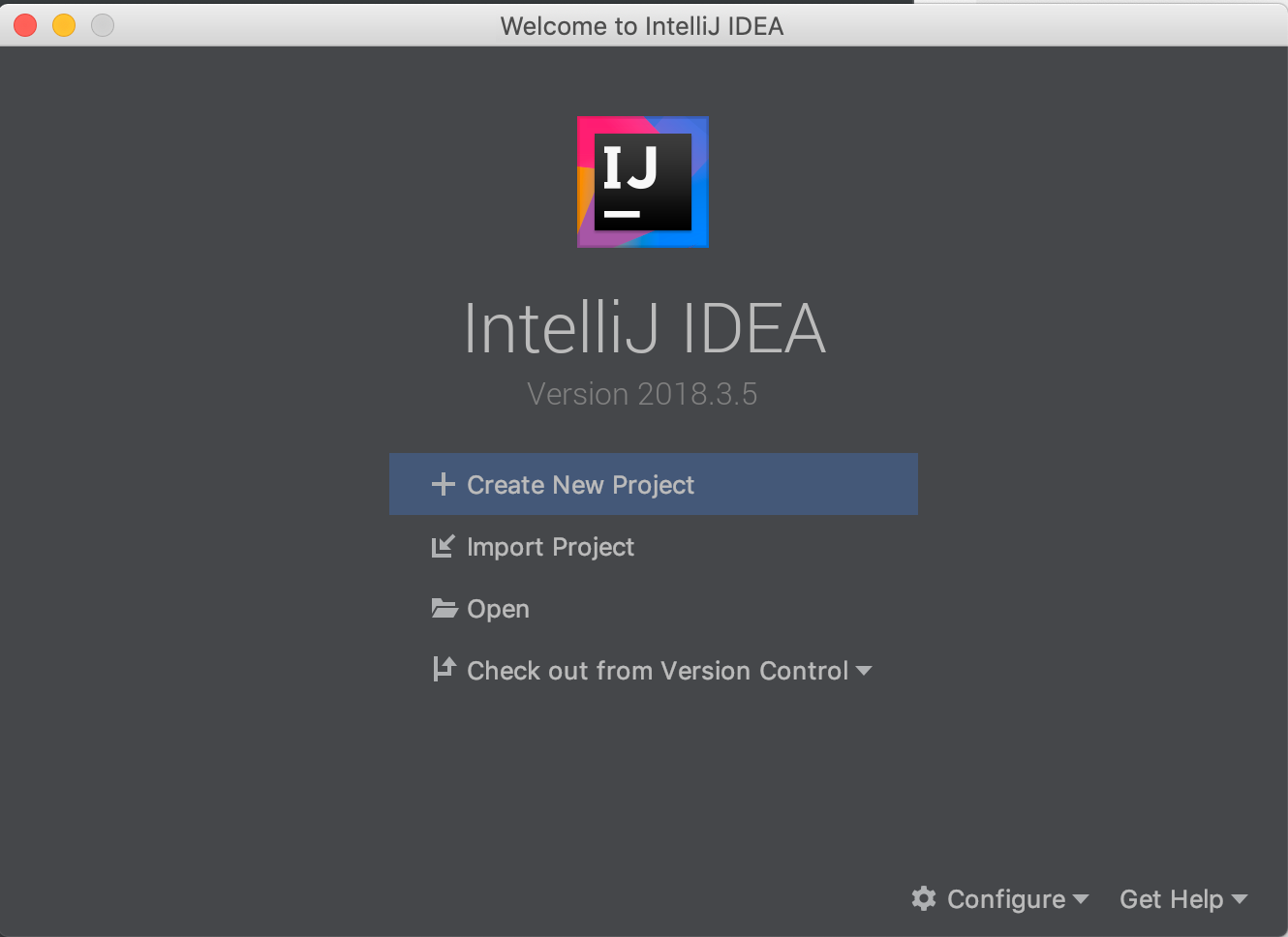Open the Configure menu label
Viewport: 1288px width, 937px height.
click(x=1006, y=899)
